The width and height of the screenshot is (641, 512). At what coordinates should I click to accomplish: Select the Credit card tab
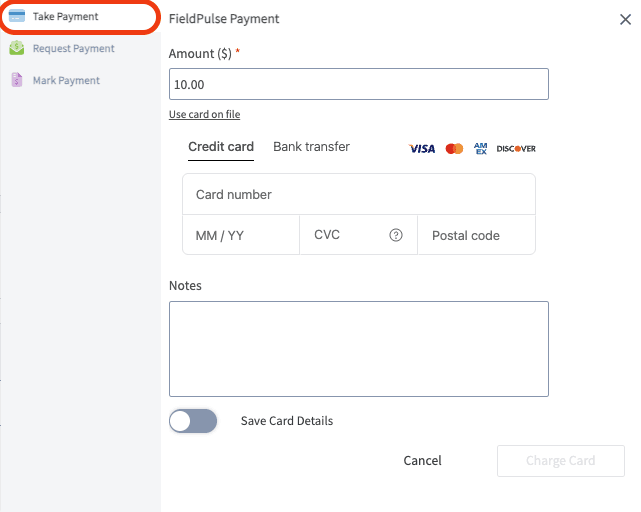click(x=221, y=146)
